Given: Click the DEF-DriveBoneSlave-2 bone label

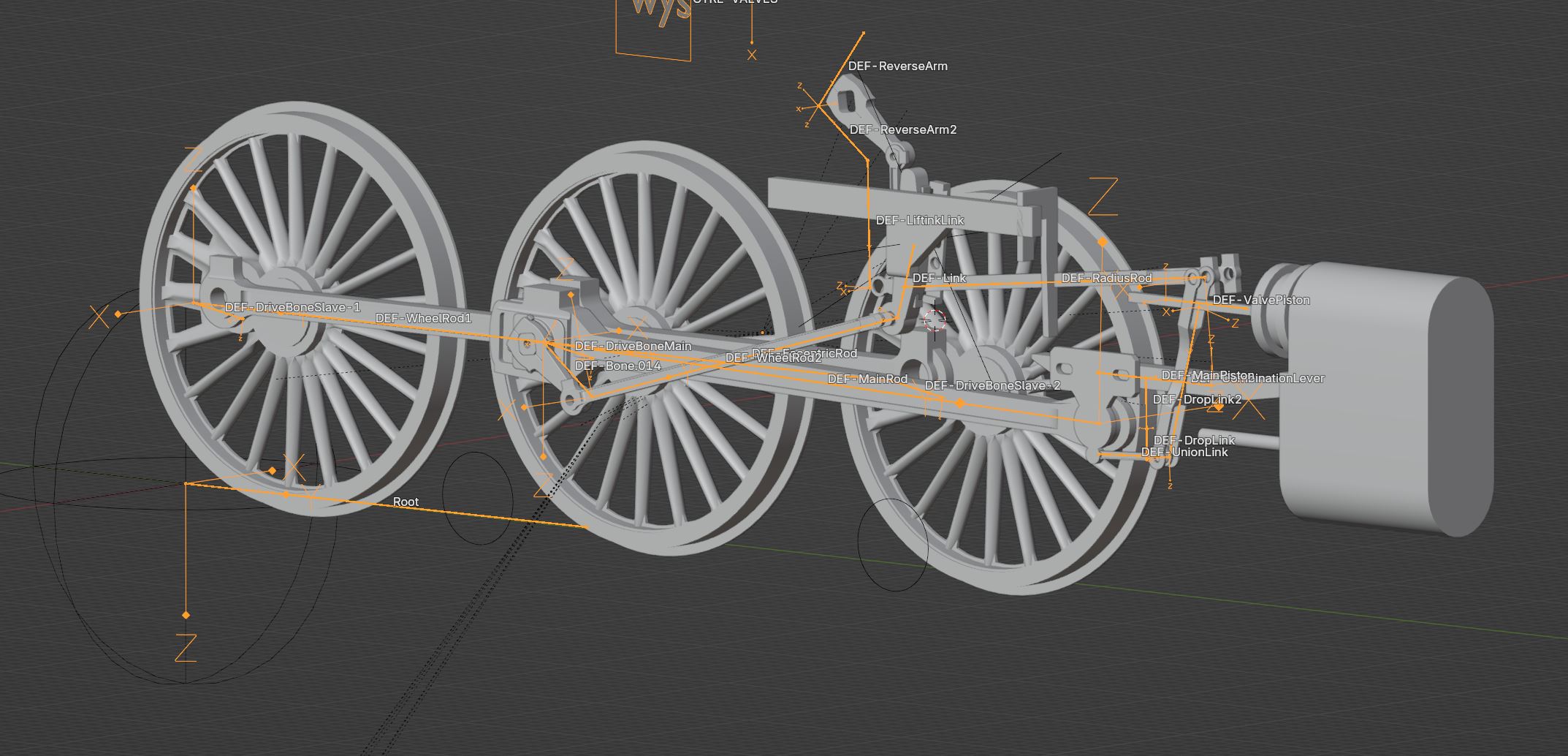Looking at the screenshot, I should 992,385.
